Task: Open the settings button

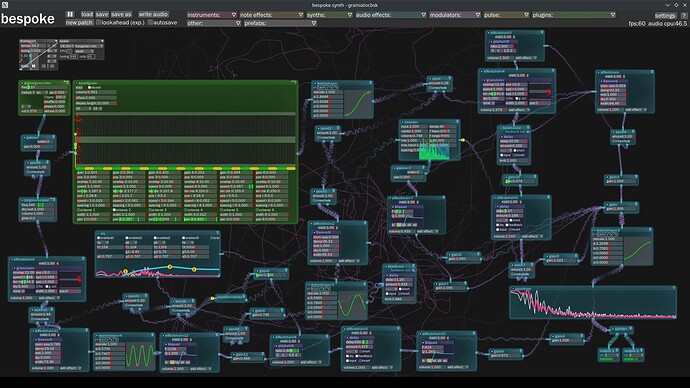Action: click(x=665, y=15)
